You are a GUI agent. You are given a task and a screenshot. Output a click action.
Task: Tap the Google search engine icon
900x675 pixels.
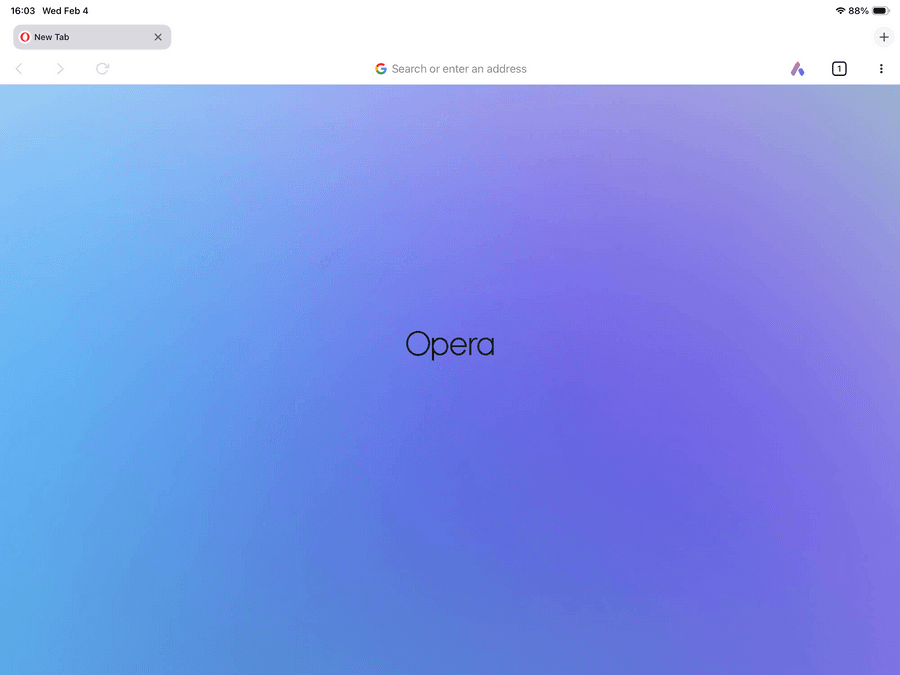tap(381, 69)
